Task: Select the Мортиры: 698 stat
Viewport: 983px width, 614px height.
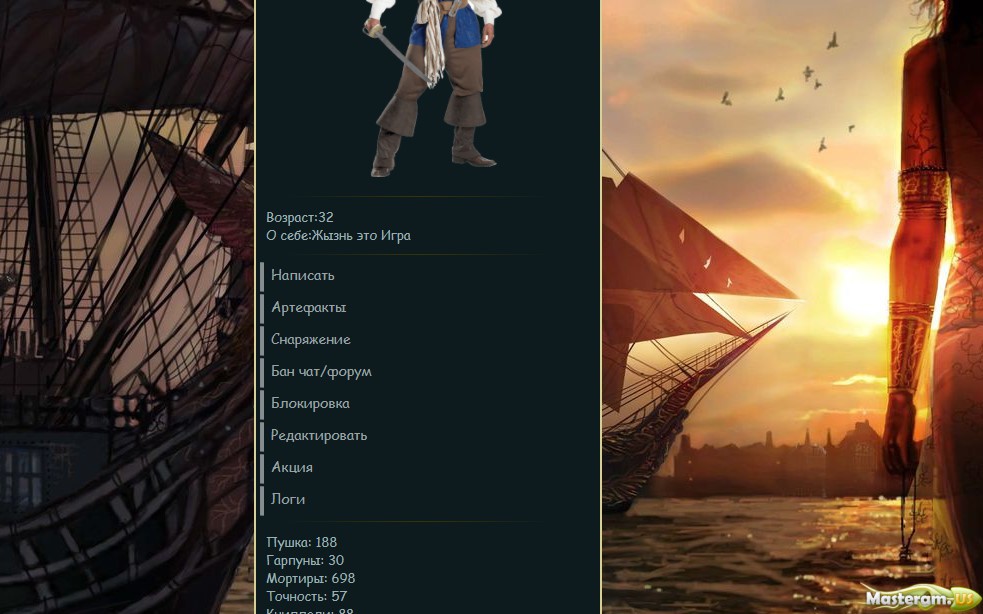Action: tap(310, 578)
